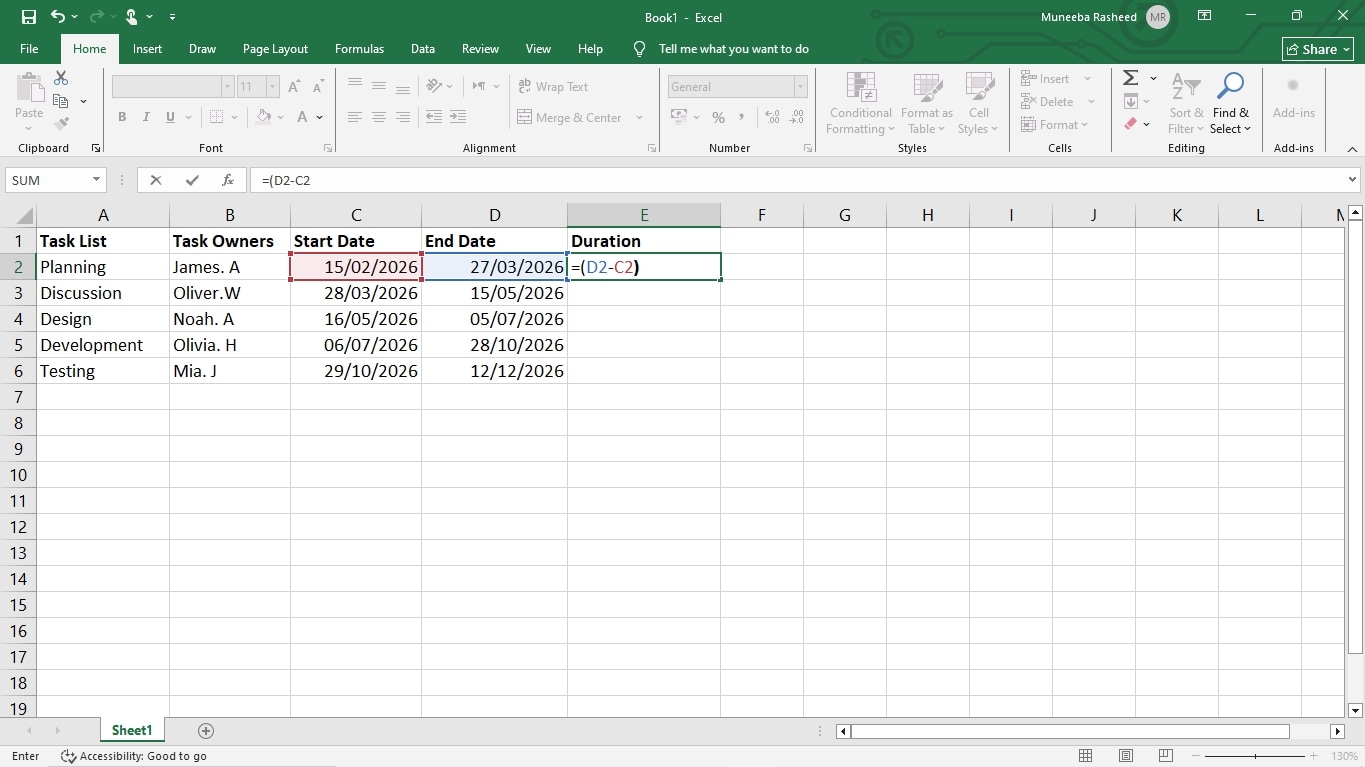This screenshot has width=1365, height=767.
Task: Toggle Merge & Center
Action: pyautogui.click(x=570, y=117)
